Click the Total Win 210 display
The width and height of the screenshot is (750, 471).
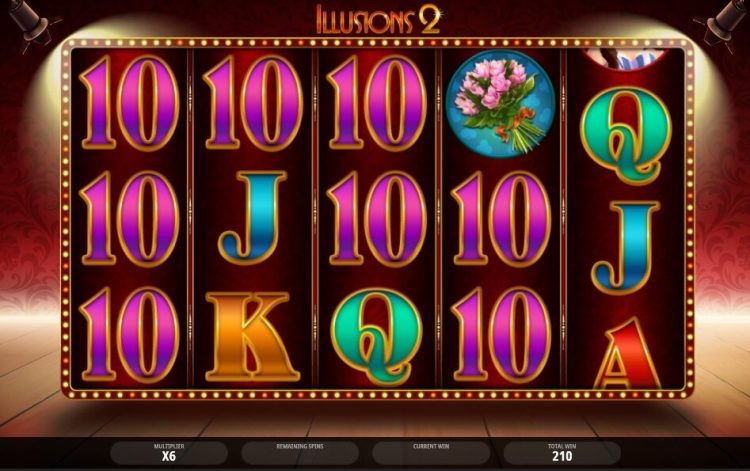tap(562, 452)
